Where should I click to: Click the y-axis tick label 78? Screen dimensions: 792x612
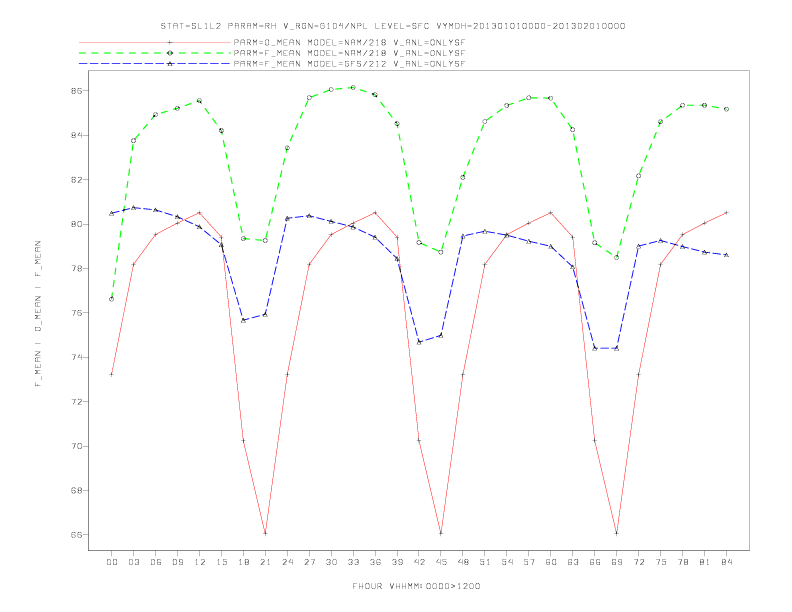77,269
